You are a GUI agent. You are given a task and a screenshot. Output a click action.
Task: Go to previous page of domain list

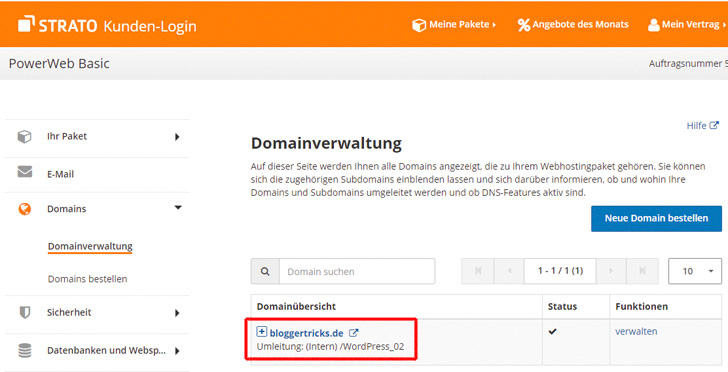[x=509, y=271]
